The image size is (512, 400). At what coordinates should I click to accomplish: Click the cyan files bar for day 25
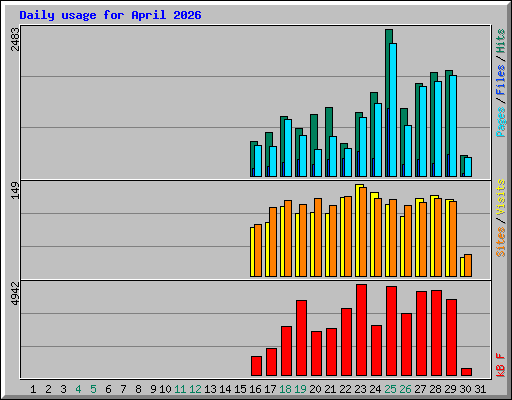click(393, 110)
